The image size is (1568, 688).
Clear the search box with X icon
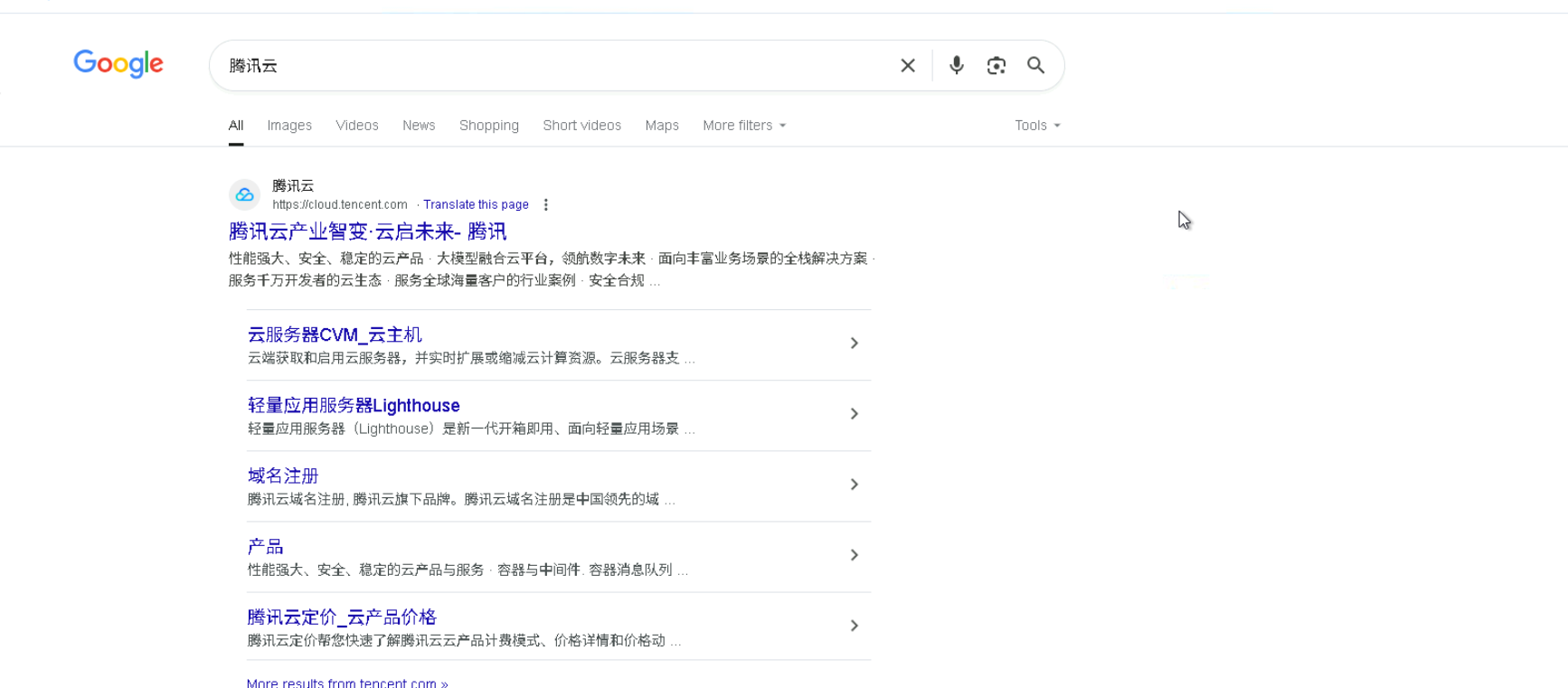908,65
